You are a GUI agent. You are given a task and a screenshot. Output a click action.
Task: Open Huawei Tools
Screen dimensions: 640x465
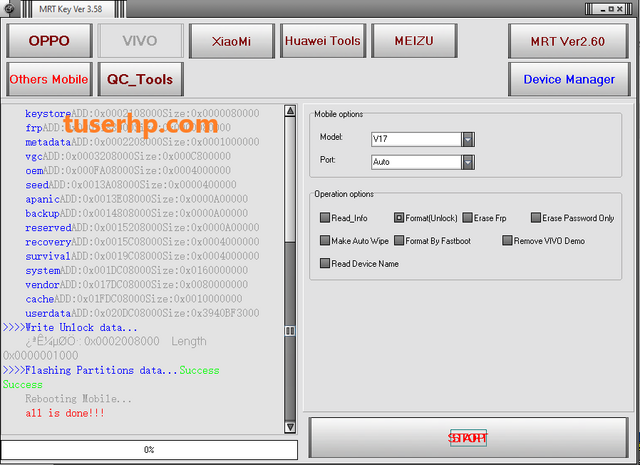point(323,40)
